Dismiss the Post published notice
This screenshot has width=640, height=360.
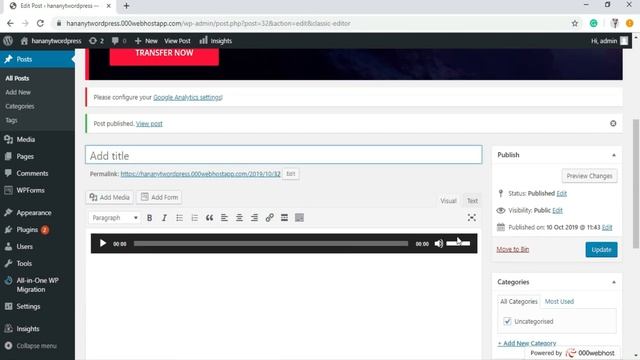point(613,123)
